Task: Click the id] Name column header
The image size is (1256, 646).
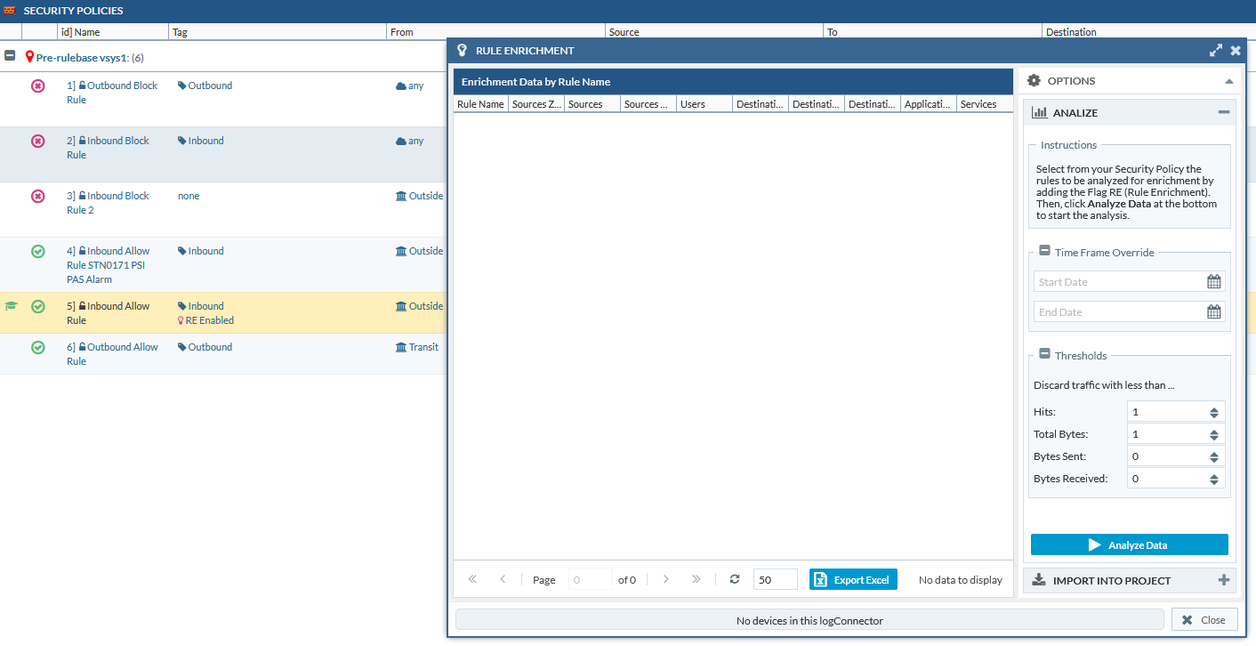Action: [x=112, y=32]
